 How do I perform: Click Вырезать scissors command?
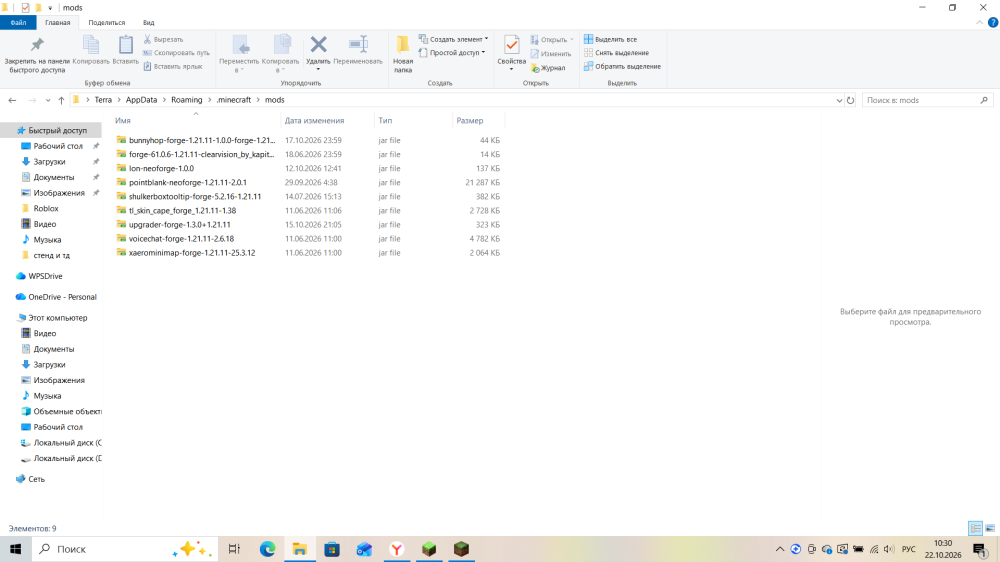[x=163, y=40]
